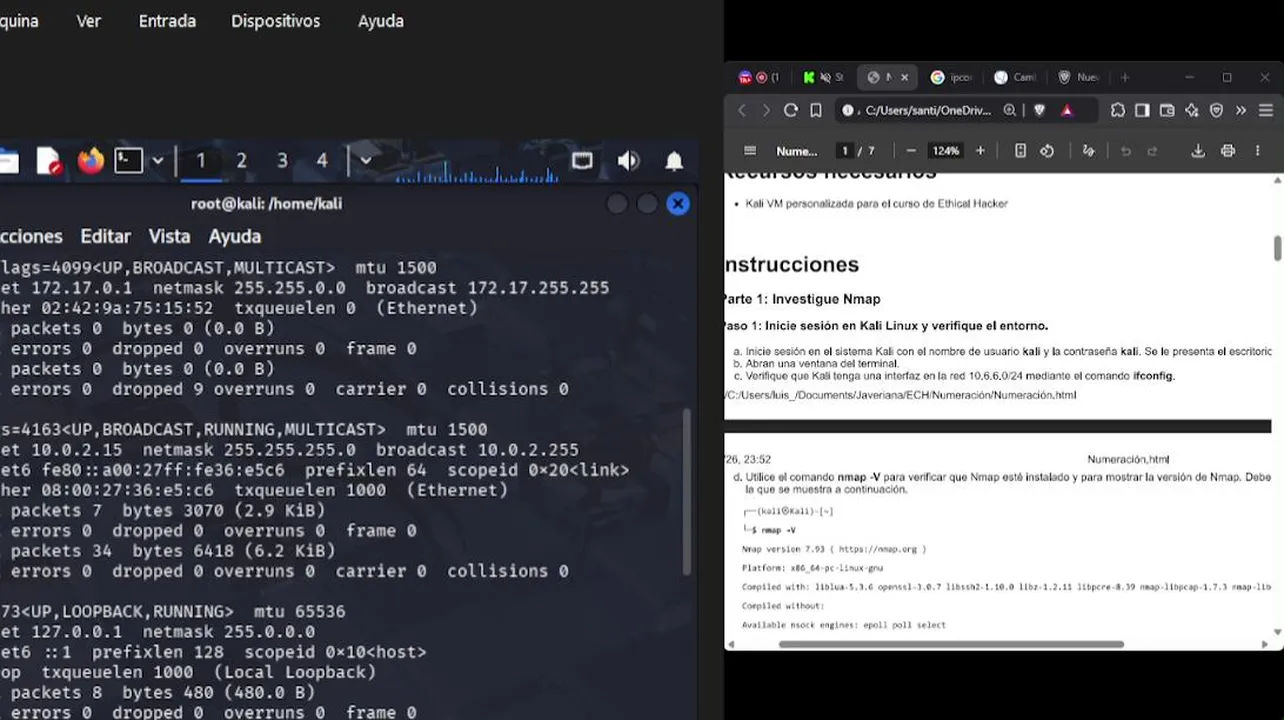Reload the browser page
1284x720 pixels.
coord(791,110)
